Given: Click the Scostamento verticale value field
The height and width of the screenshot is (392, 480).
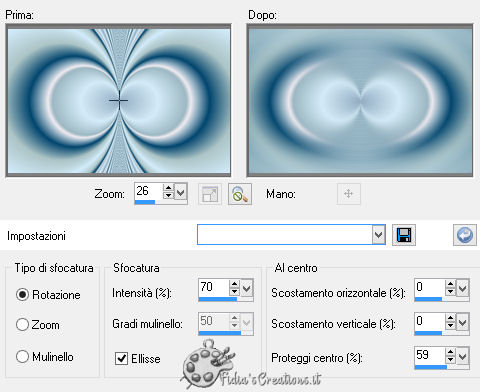Looking at the screenshot, I should click(429, 321).
